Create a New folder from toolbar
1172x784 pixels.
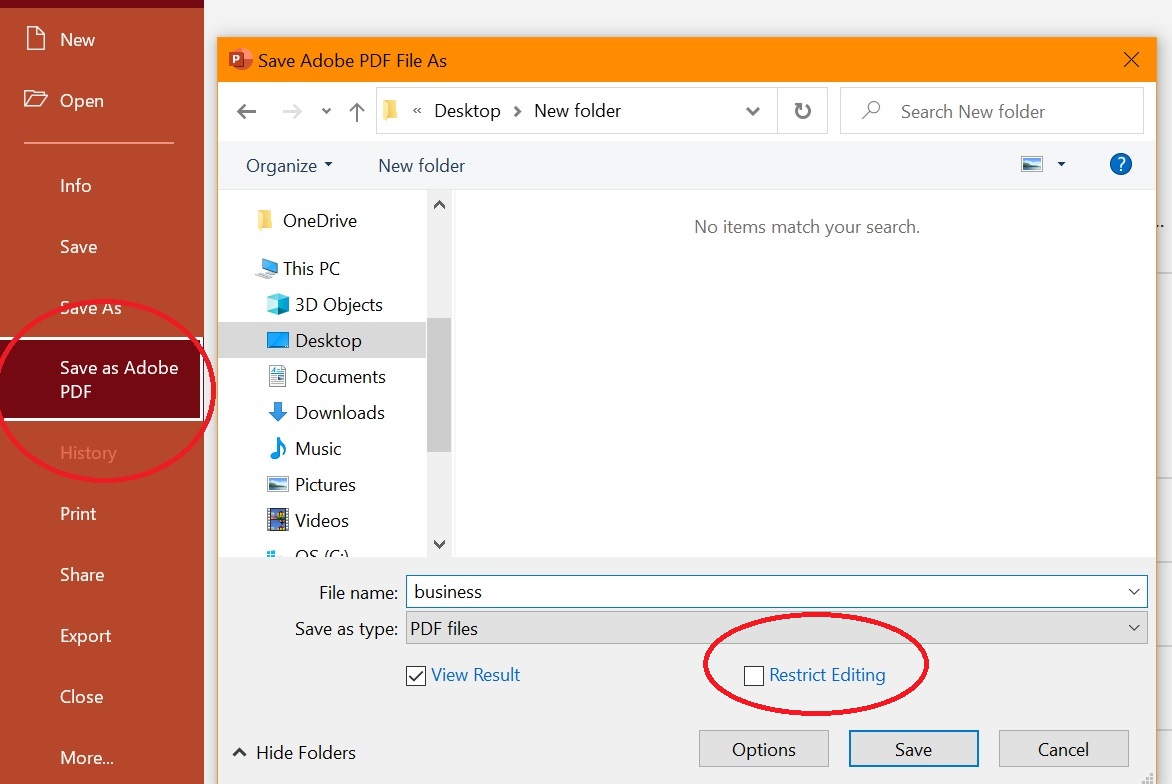tap(422, 165)
